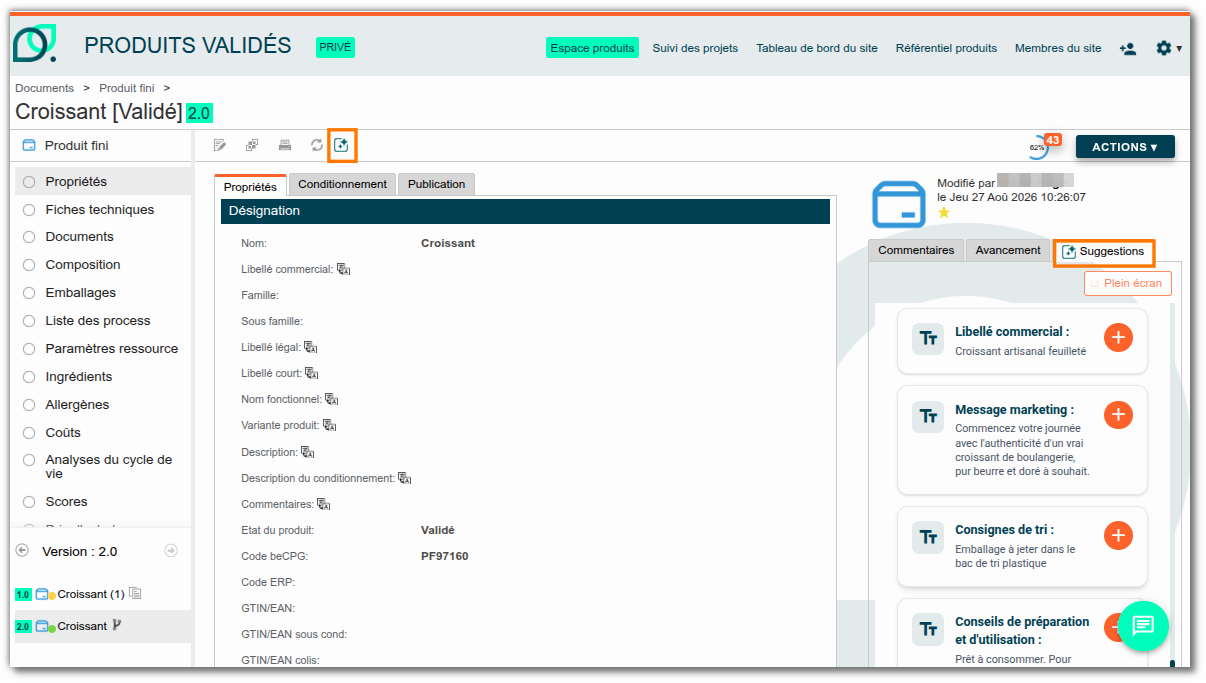Screen dimensions: 1206x683
Task: Navigate to Produit fini breadcrumb link
Action: coord(126,88)
